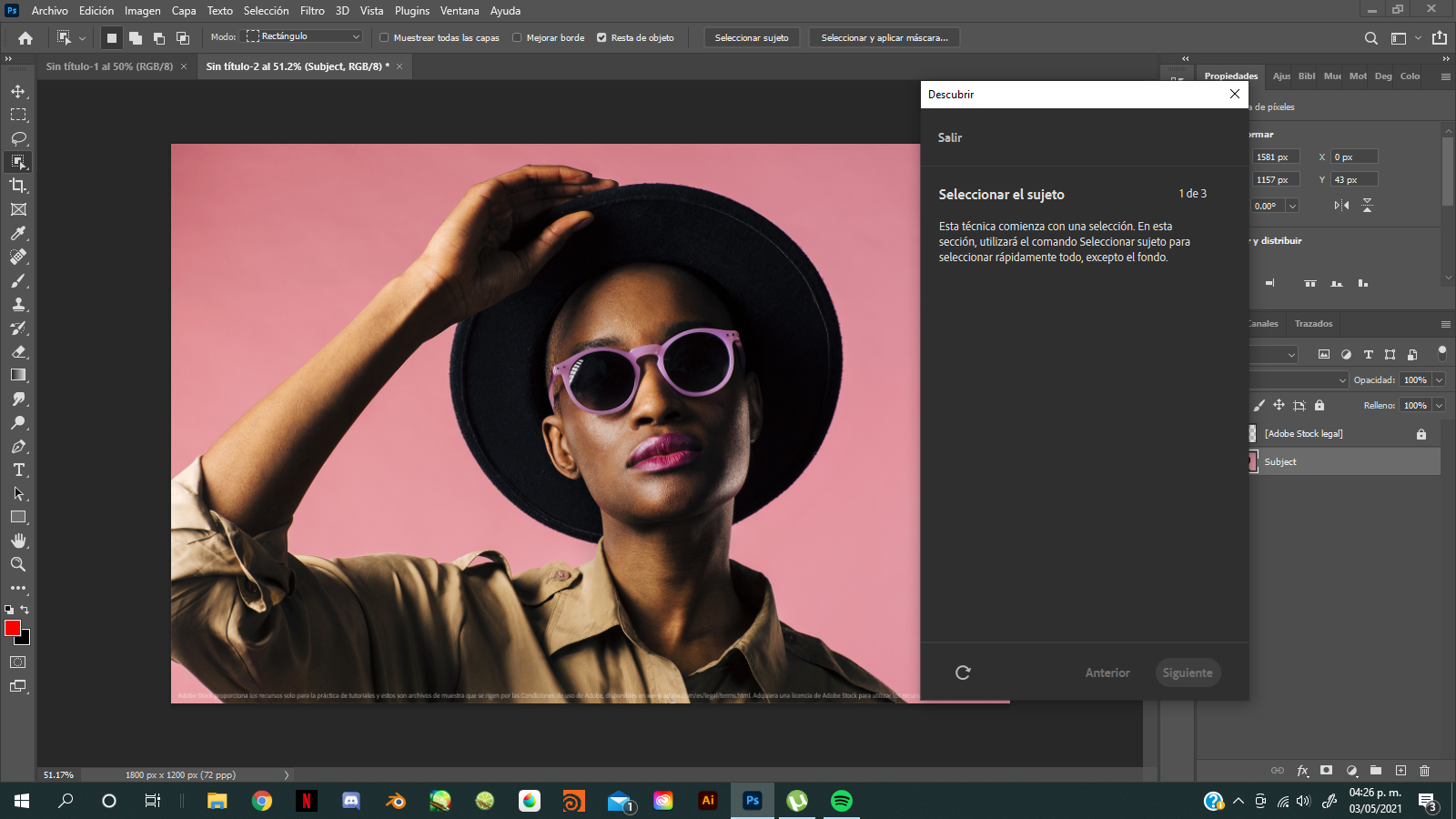Viewport: 1456px width, 819px height.
Task: Select the Gradient tool
Action: (x=18, y=375)
